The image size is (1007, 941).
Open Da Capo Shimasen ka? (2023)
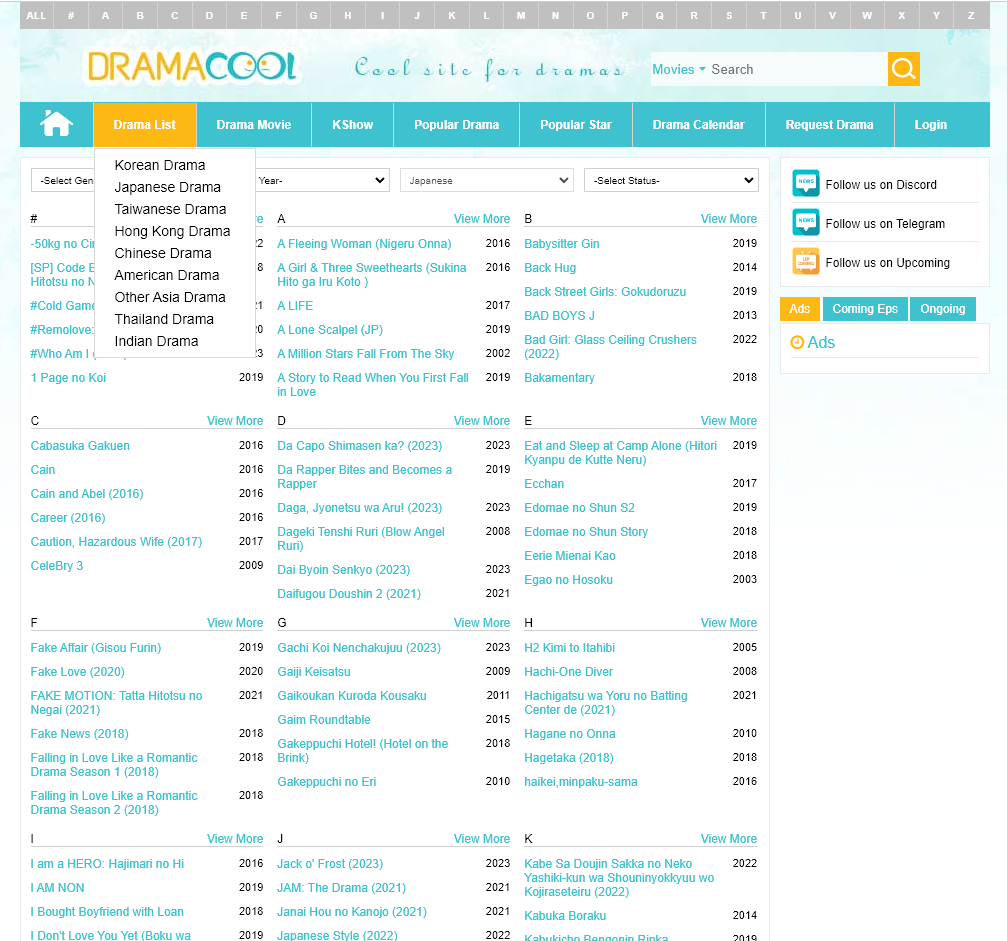(x=360, y=446)
